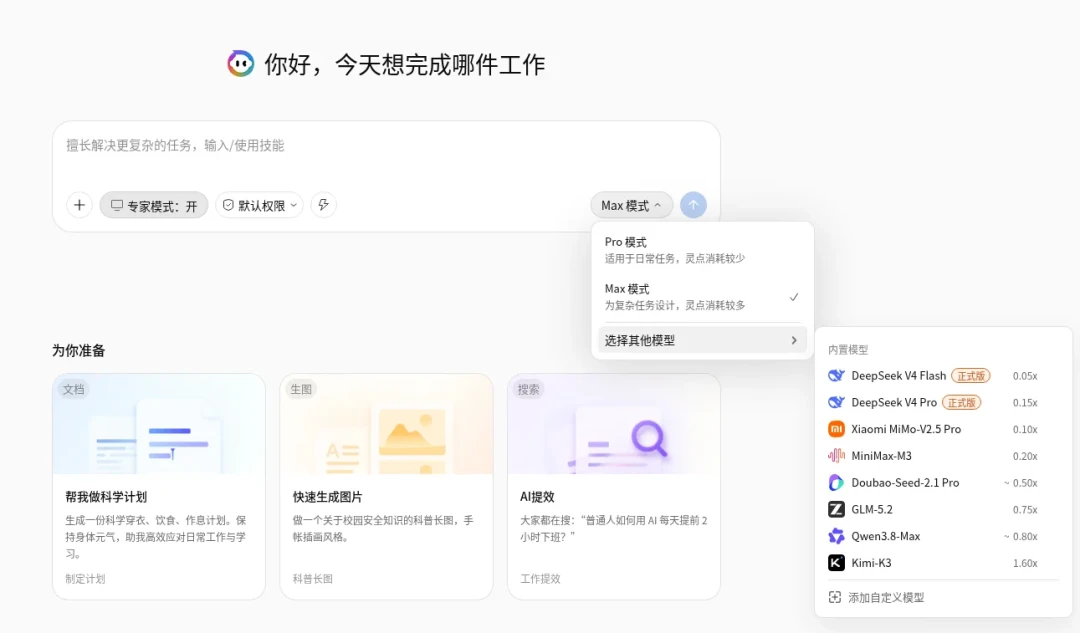Click the 制定计划 card footer text
This screenshot has height=633, width=1080.
(85, 579)
